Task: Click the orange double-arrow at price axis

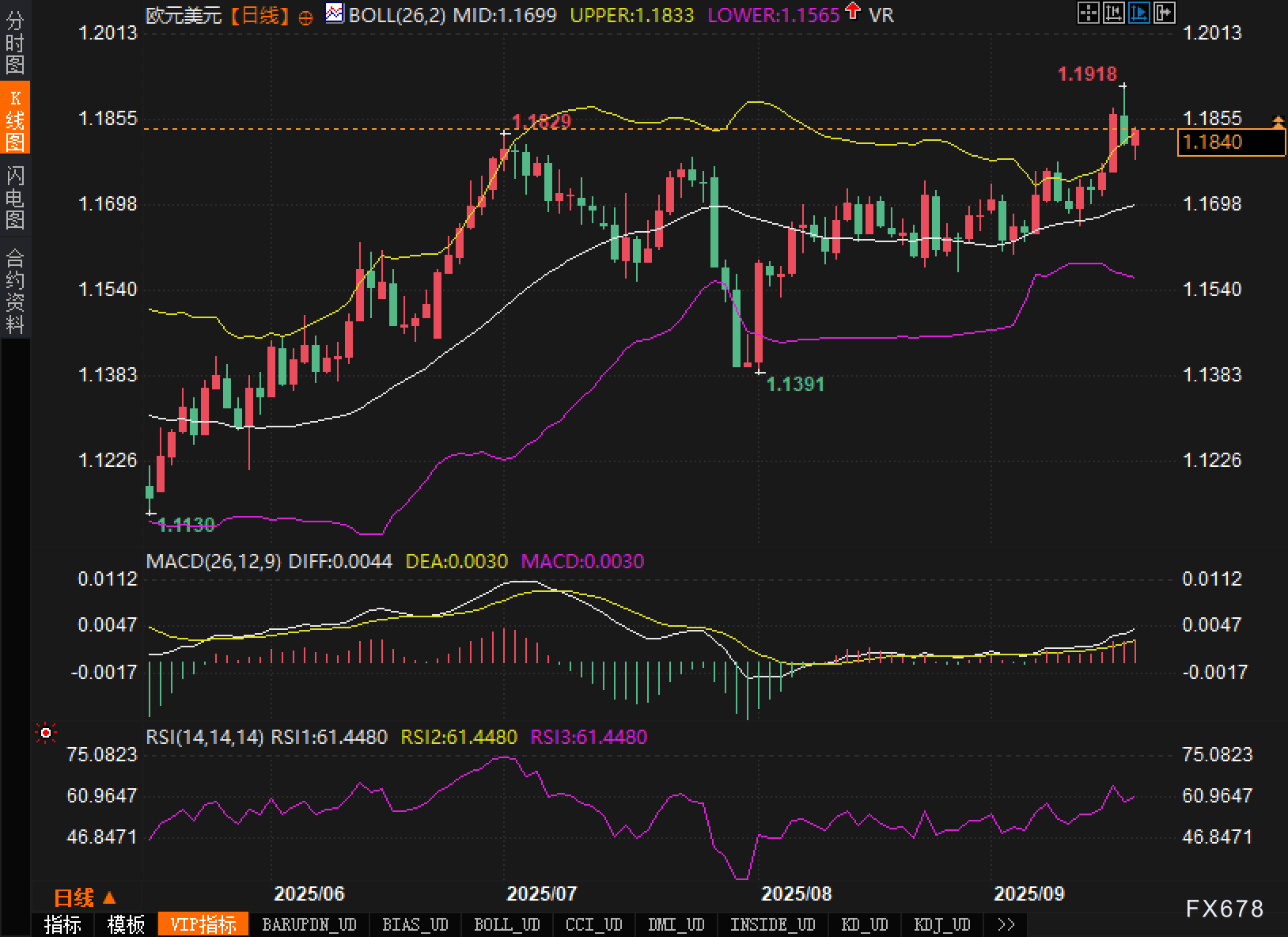Action: click(x=1278, y=121)
